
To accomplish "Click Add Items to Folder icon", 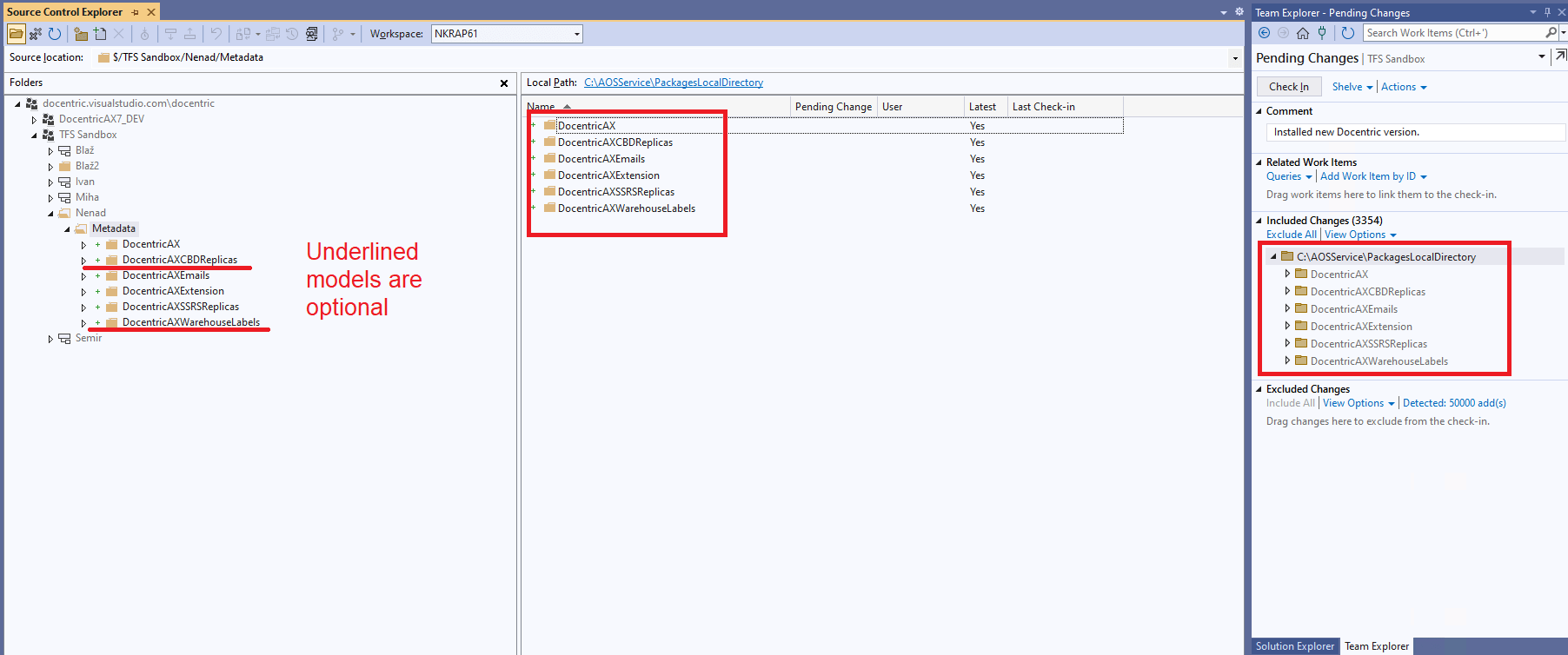I will coord(100,34).
